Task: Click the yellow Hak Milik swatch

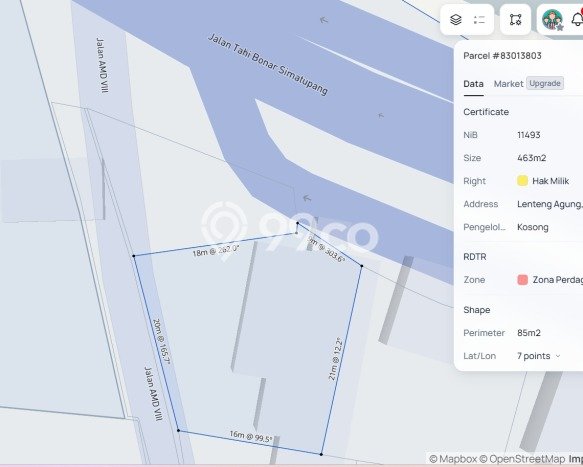Action: coord(522,181)
